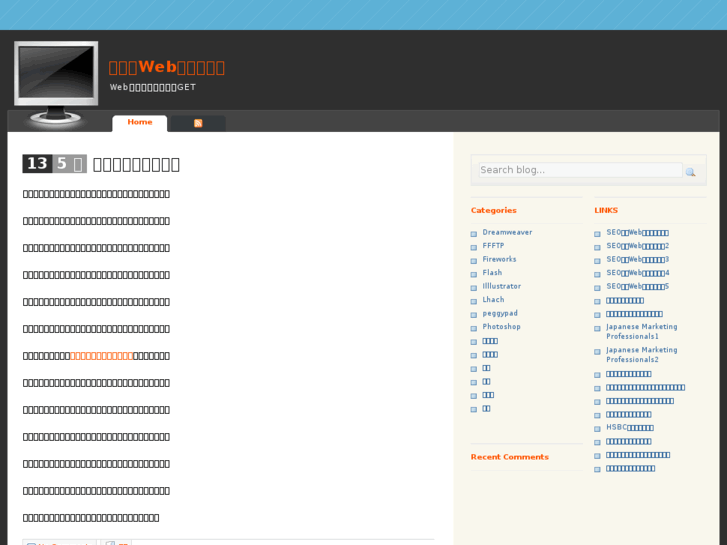Open the post title next to date 13

tap(136, 164)
